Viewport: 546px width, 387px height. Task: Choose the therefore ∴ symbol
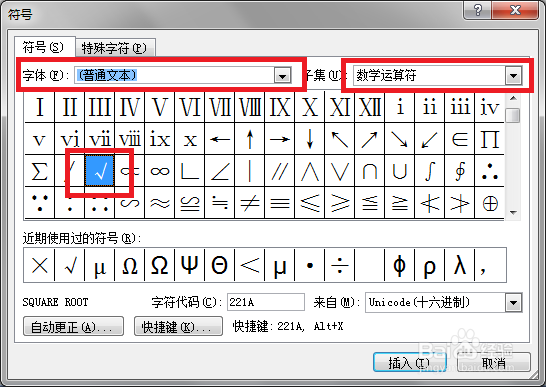490,171
